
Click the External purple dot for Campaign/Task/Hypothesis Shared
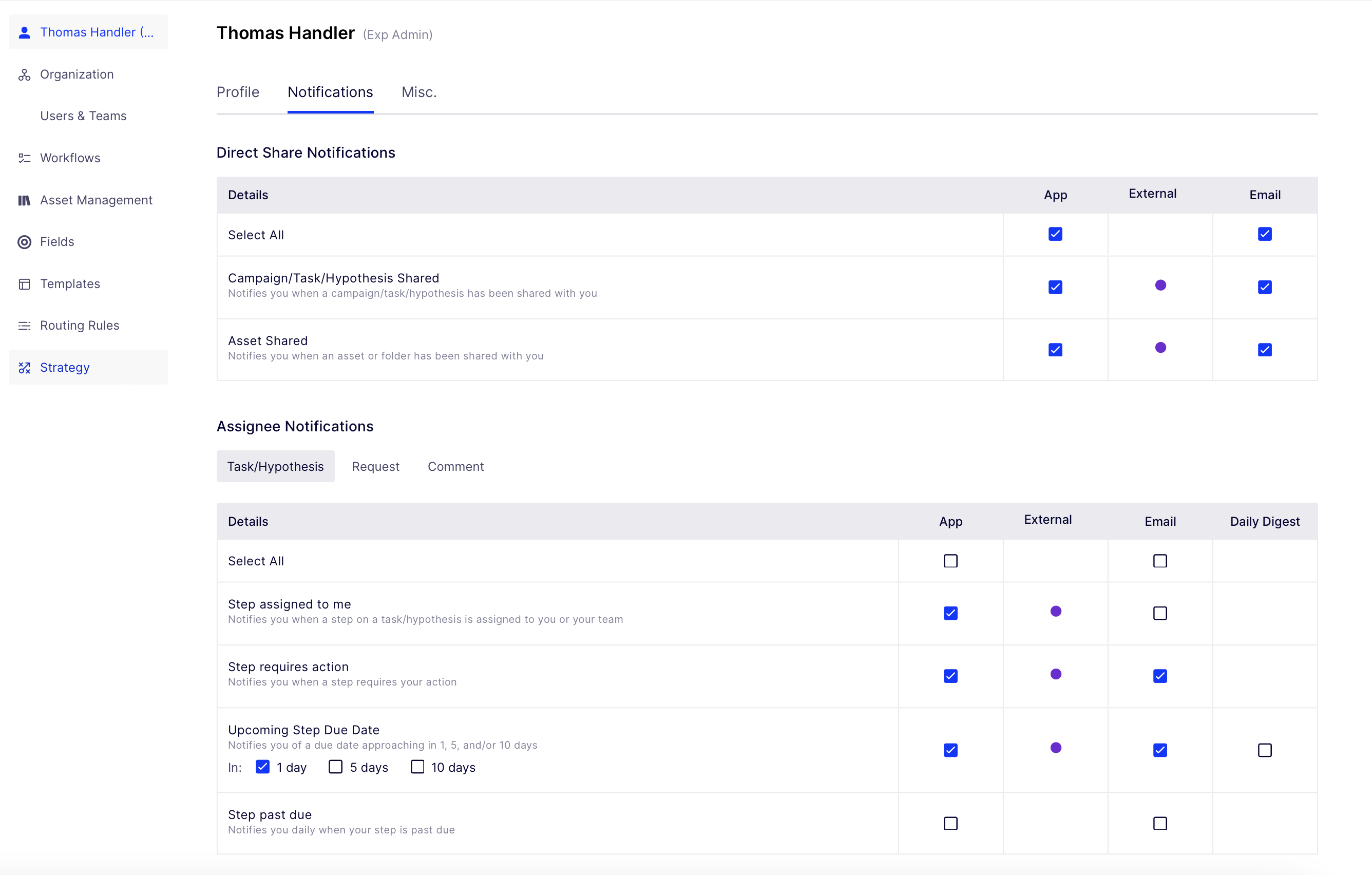pyautogui.click(x=1160, y=286)
